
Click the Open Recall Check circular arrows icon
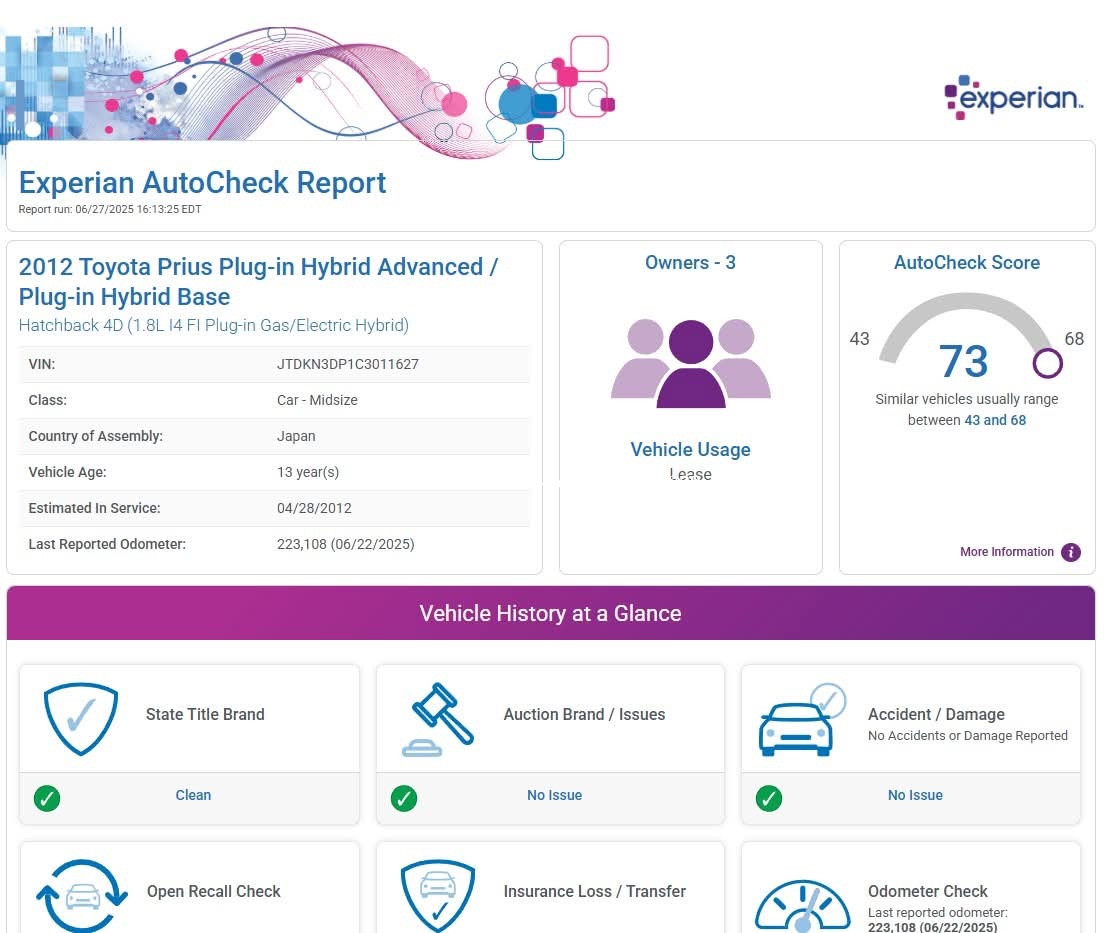click(82, 895)
